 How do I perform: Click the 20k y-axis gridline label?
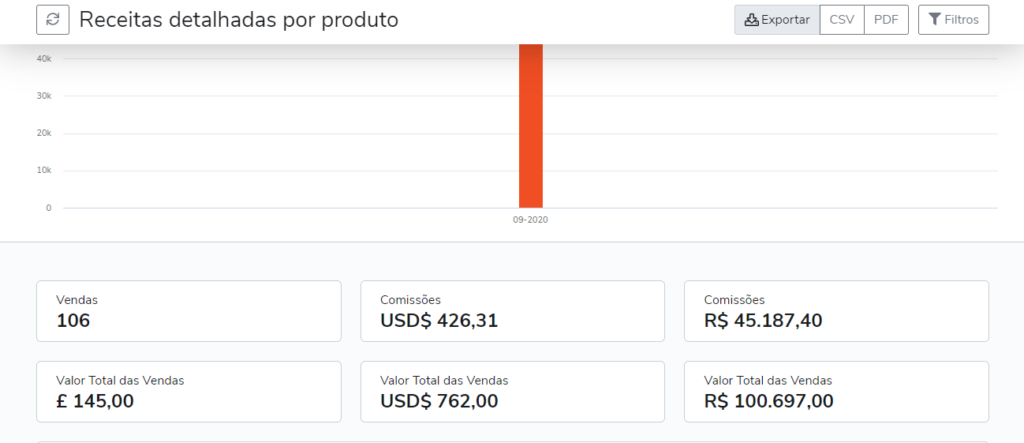pyautogui.click(x=44, y=133)
